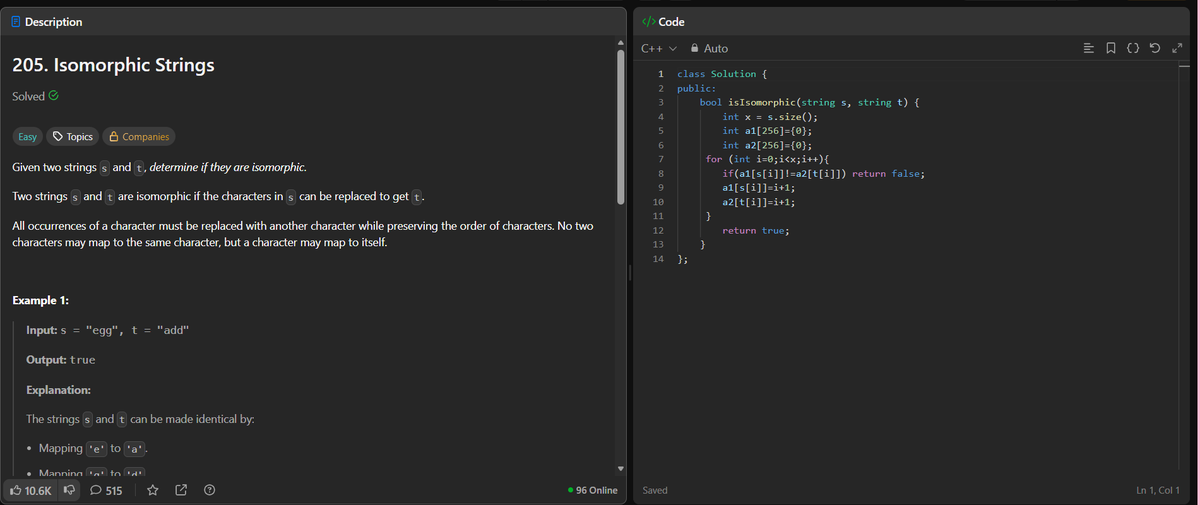1200x505 pixels.
Task: Click line 'a2[t[i]]=i+1;'
Action: (758, 201)
